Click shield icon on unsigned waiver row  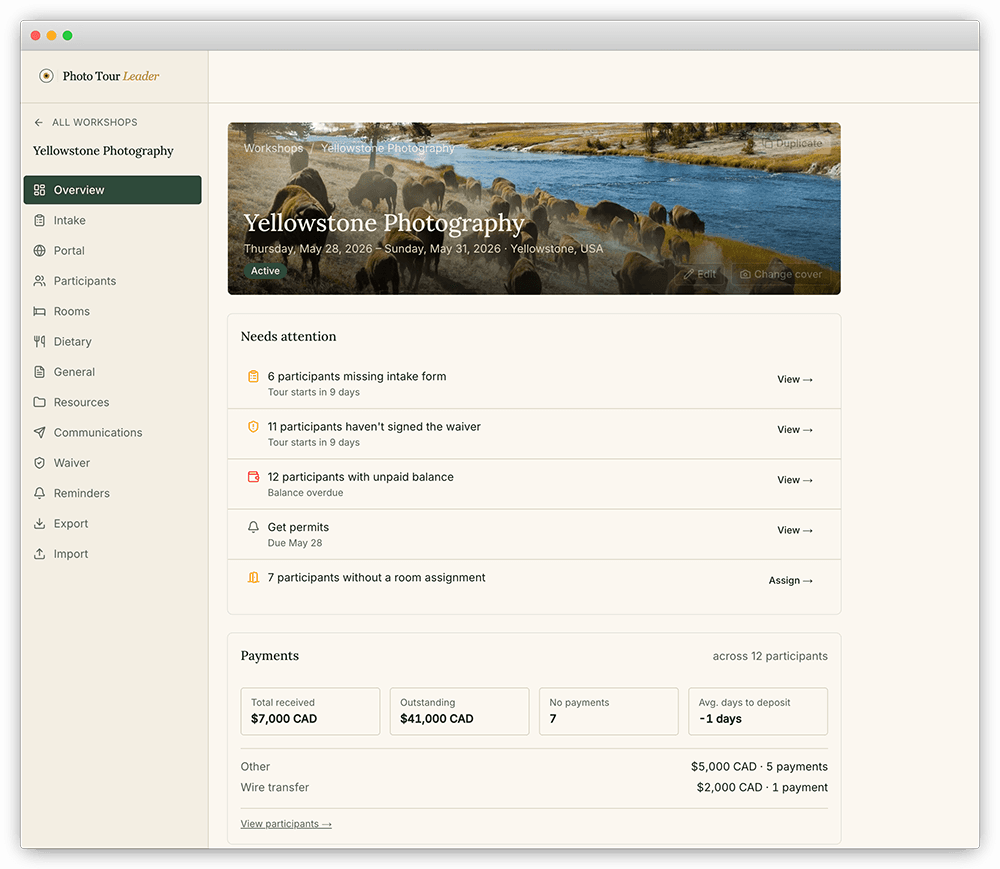click(x=253, y=427)
